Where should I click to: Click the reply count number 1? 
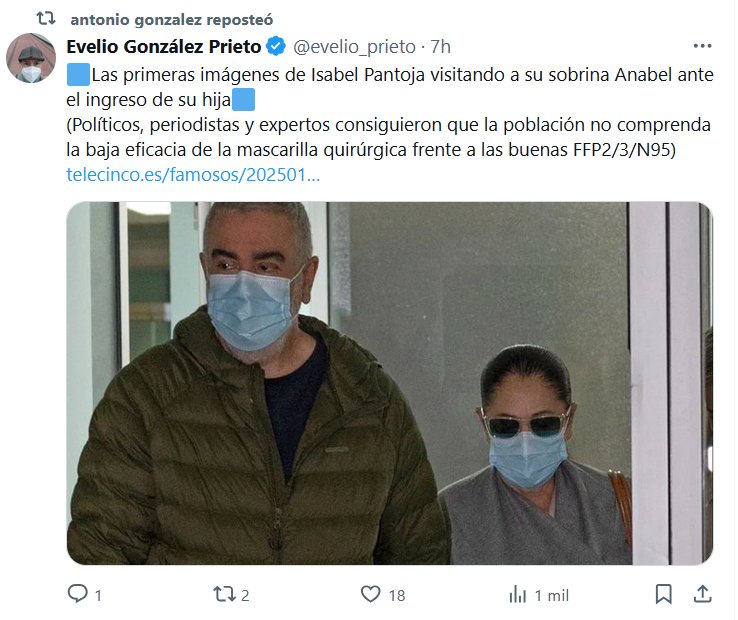98,596
